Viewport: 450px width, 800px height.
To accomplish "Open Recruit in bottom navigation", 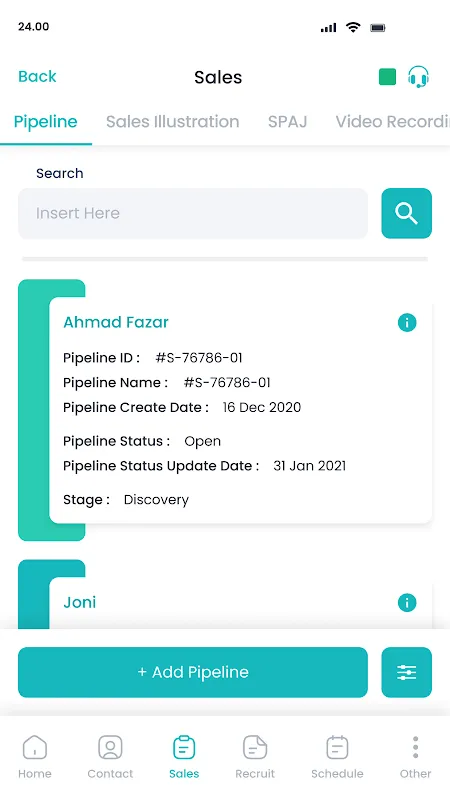I will coord(255,757).
